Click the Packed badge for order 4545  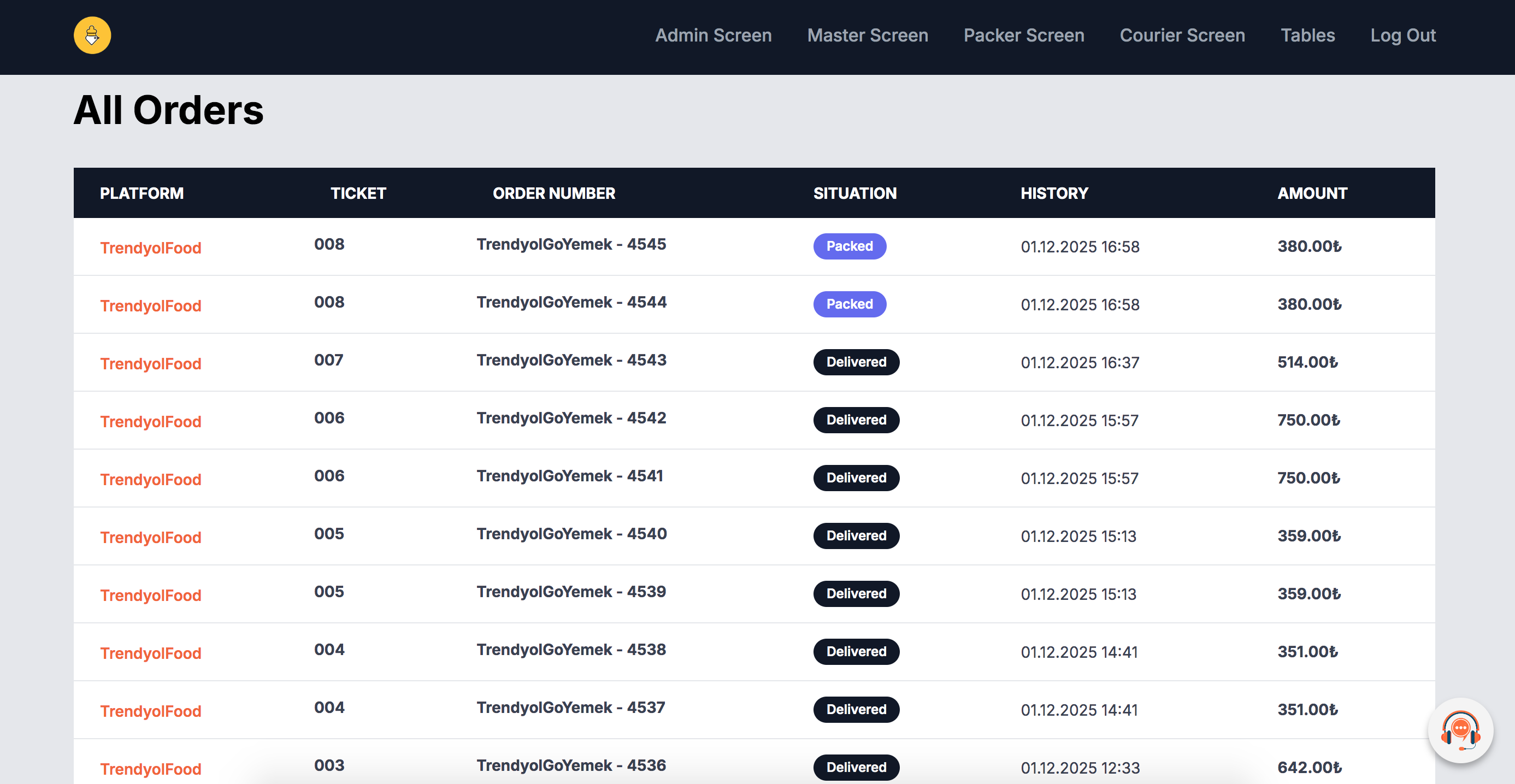click(x=849, y=246)
